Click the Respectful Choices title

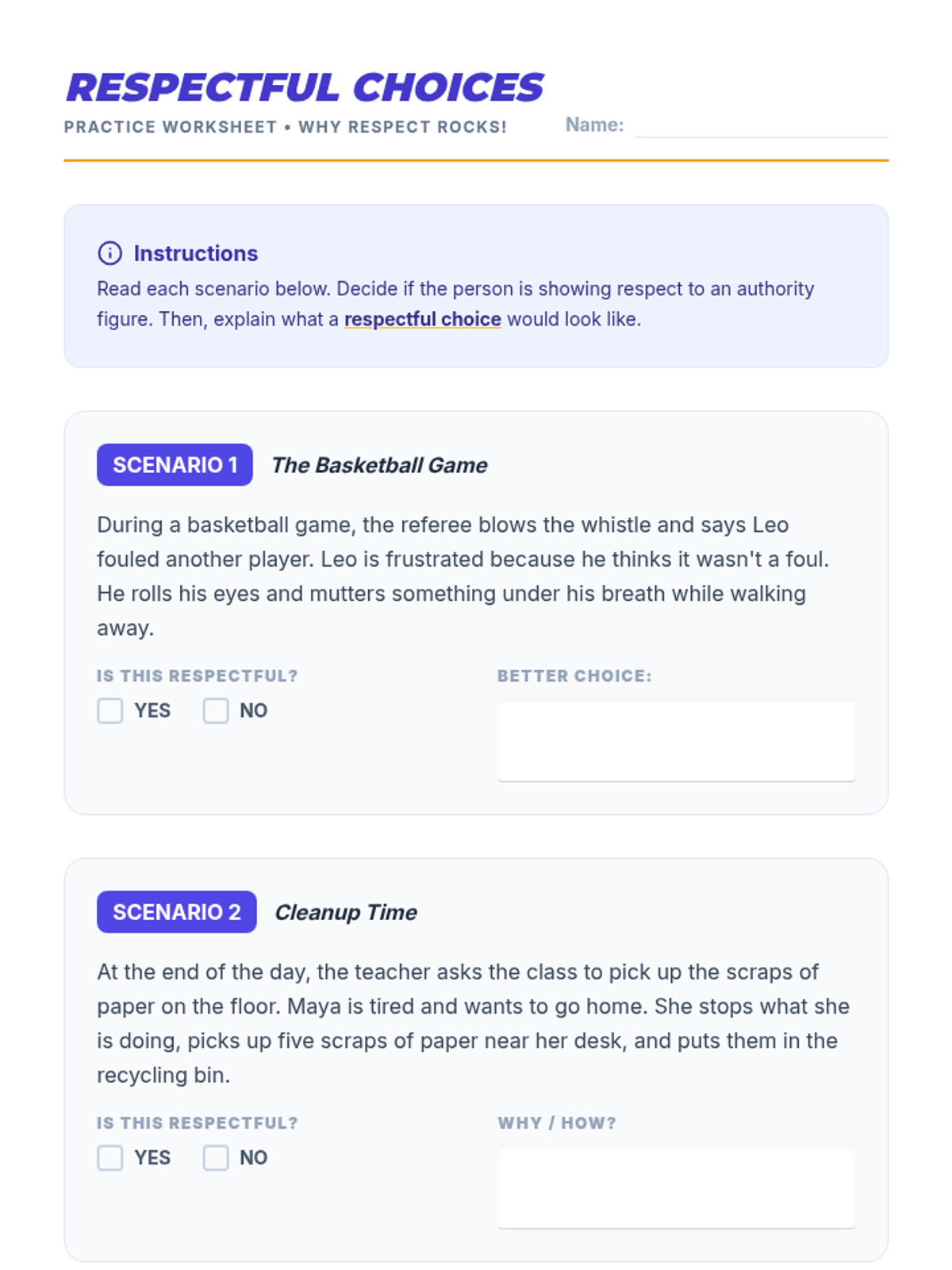305,87
